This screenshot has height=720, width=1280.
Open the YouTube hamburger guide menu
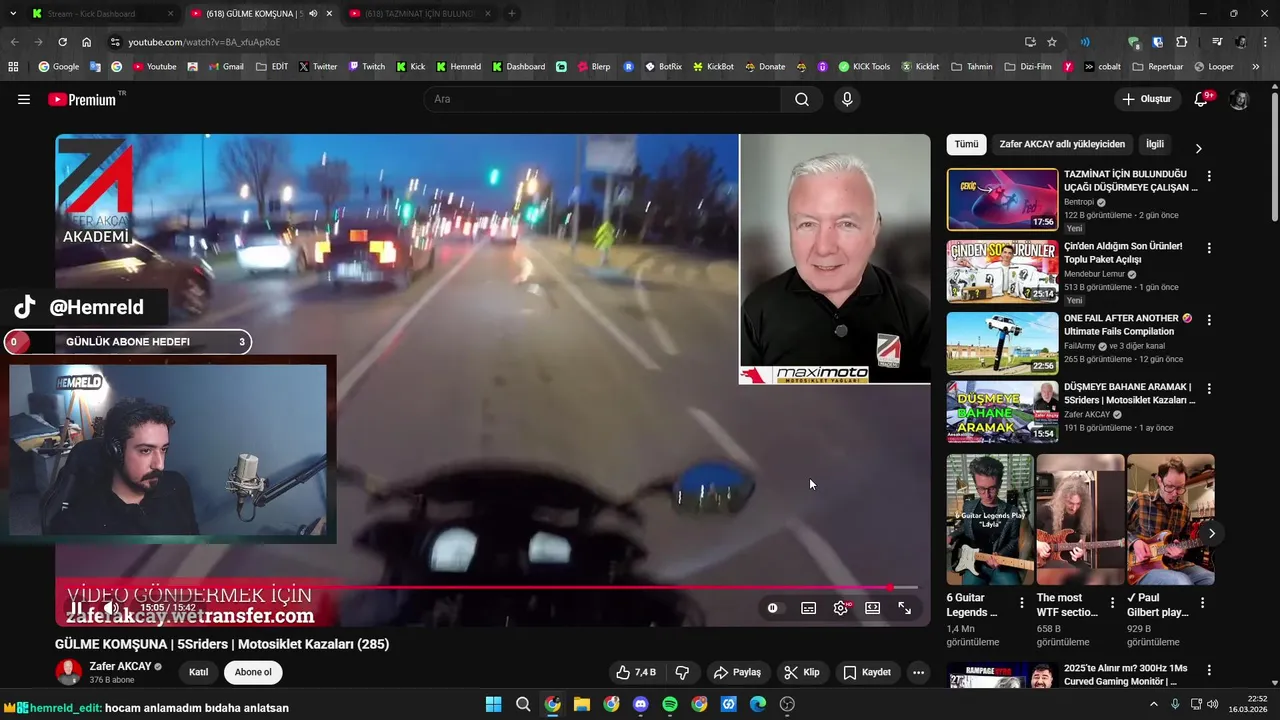[x=24, y=99]
